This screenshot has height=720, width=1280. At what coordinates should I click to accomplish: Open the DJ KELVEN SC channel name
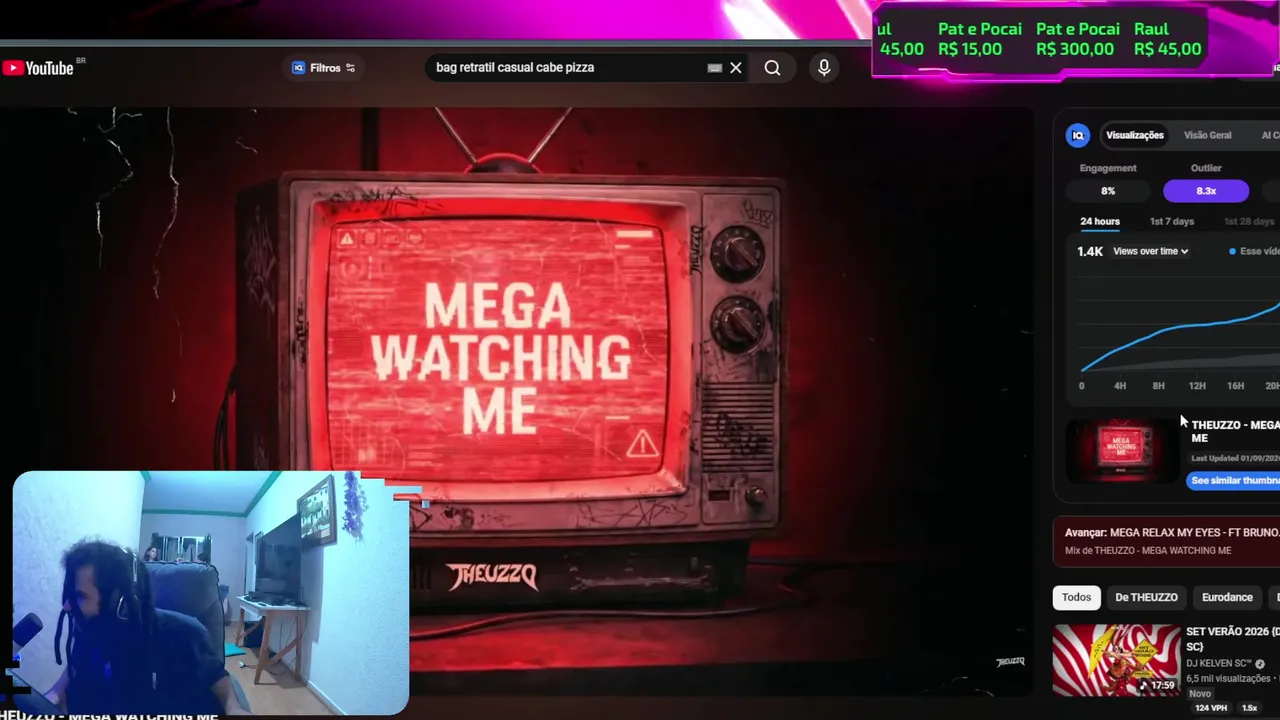coord(1219,664)
